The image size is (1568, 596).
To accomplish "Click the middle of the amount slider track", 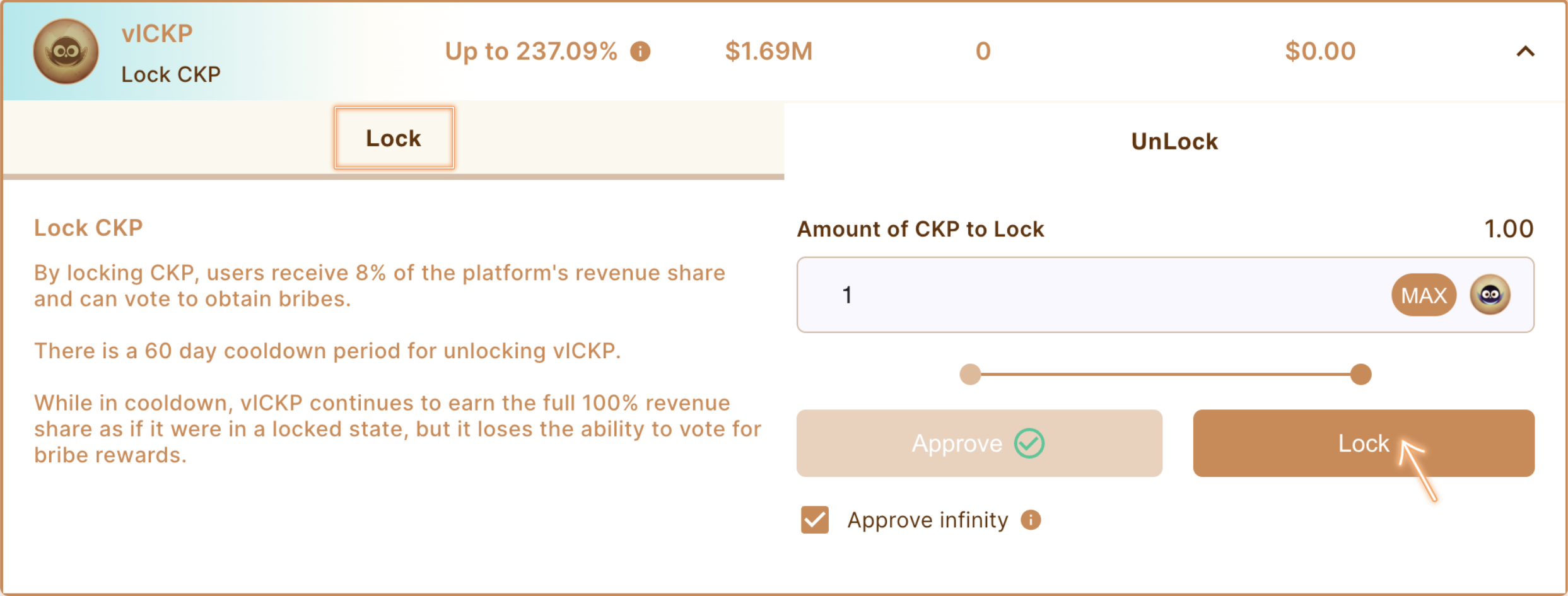I will (1166, 374).
